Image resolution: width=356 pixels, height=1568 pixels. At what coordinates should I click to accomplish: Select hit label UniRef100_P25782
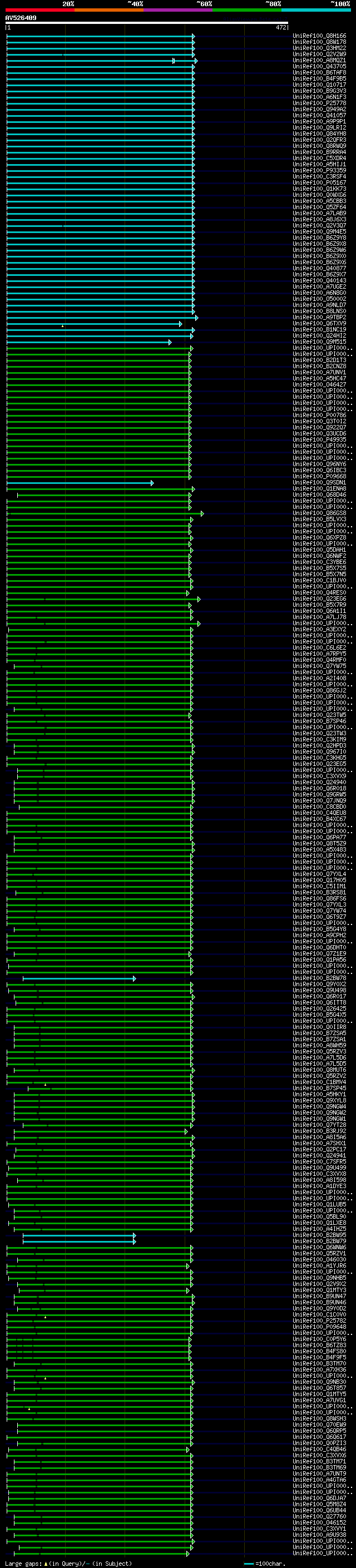click(319, 1321)
